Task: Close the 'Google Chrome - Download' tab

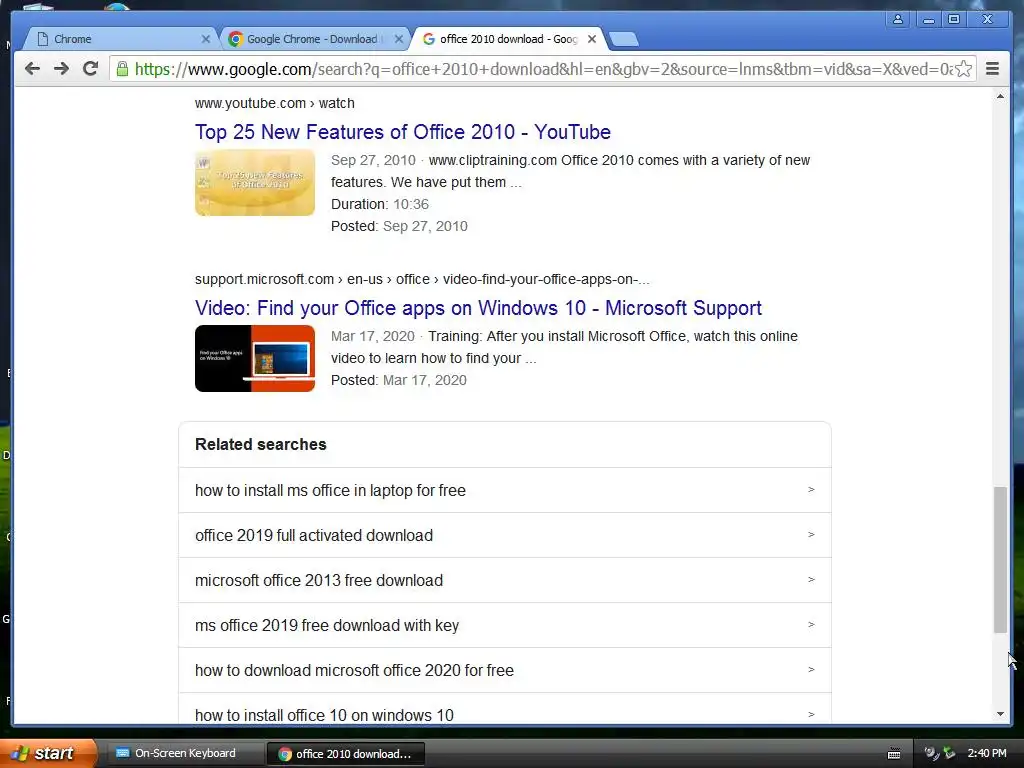Action: [399, 39]
